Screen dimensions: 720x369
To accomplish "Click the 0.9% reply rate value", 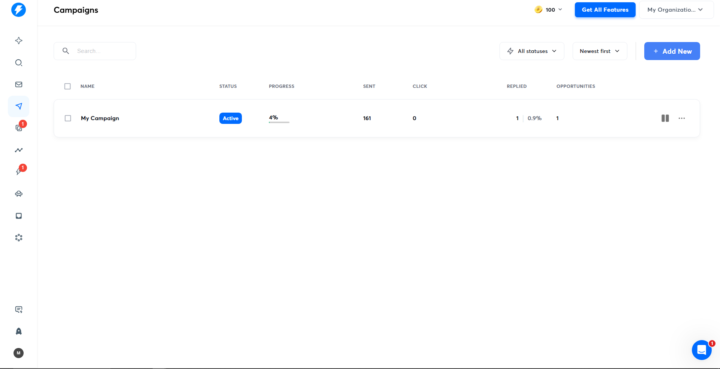I will pos(534,118).
